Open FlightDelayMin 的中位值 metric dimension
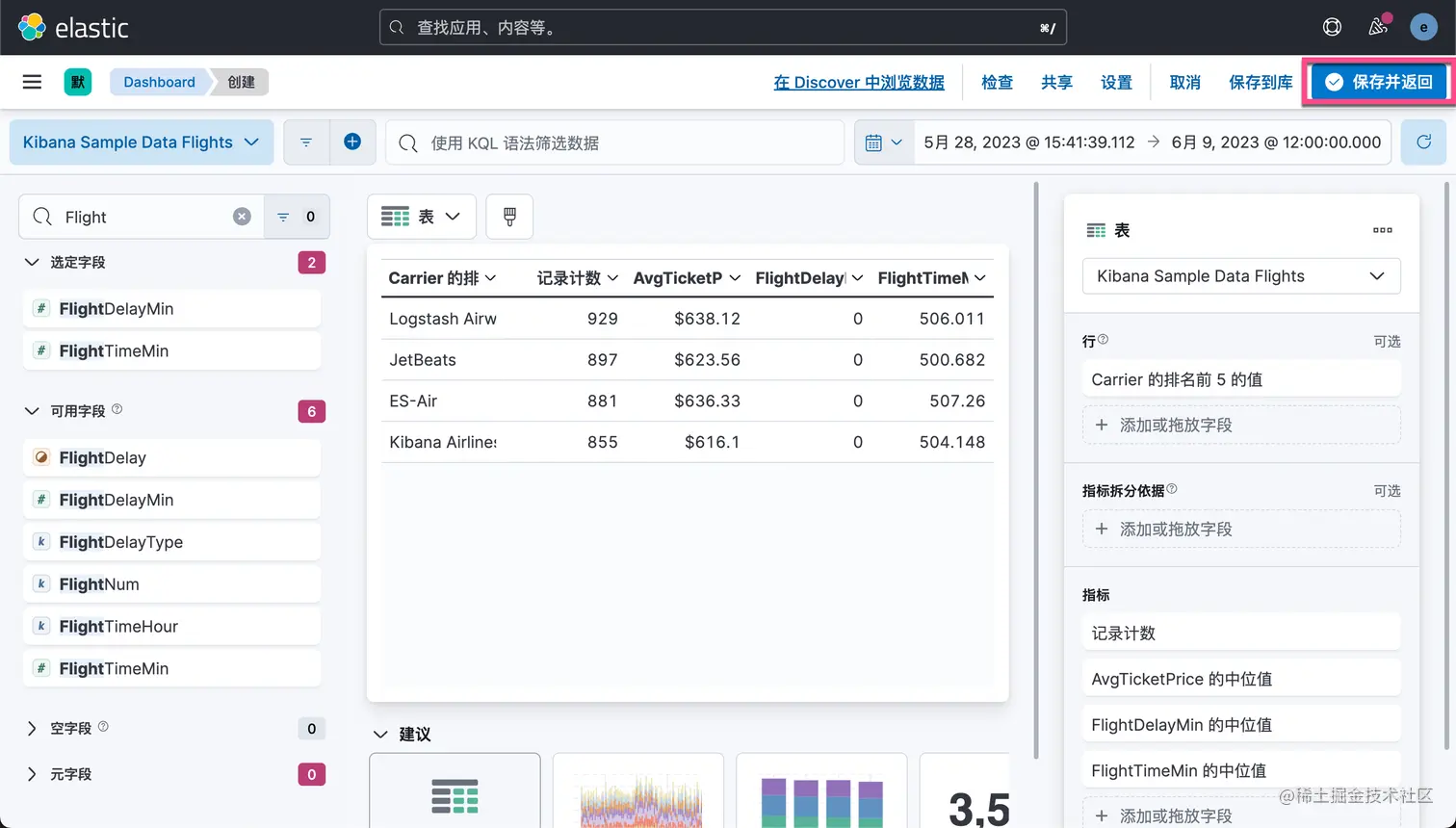The width and height of the screenshot is (1456, 828). pos(1241,725)
